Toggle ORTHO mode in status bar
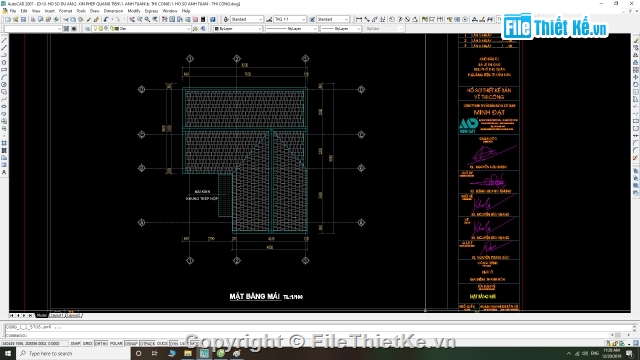The width and height of the screenshot is (640, 360). click(x=101, y=343)
